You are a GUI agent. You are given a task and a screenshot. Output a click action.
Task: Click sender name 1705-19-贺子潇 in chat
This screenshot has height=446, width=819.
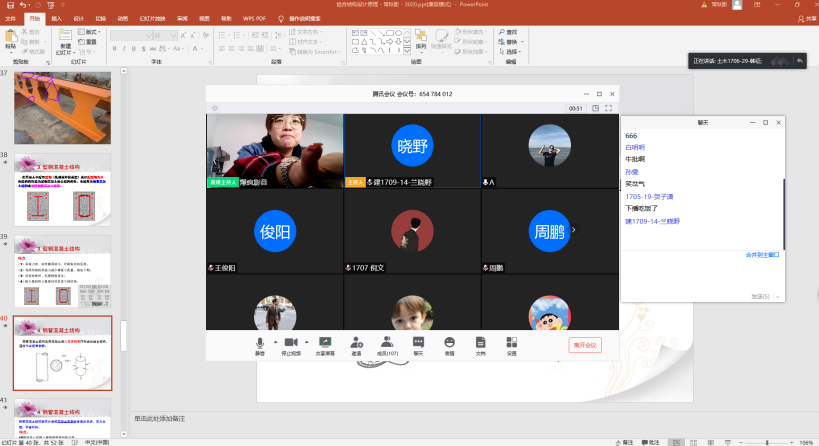pyautogui.click(x=649, y=197)
